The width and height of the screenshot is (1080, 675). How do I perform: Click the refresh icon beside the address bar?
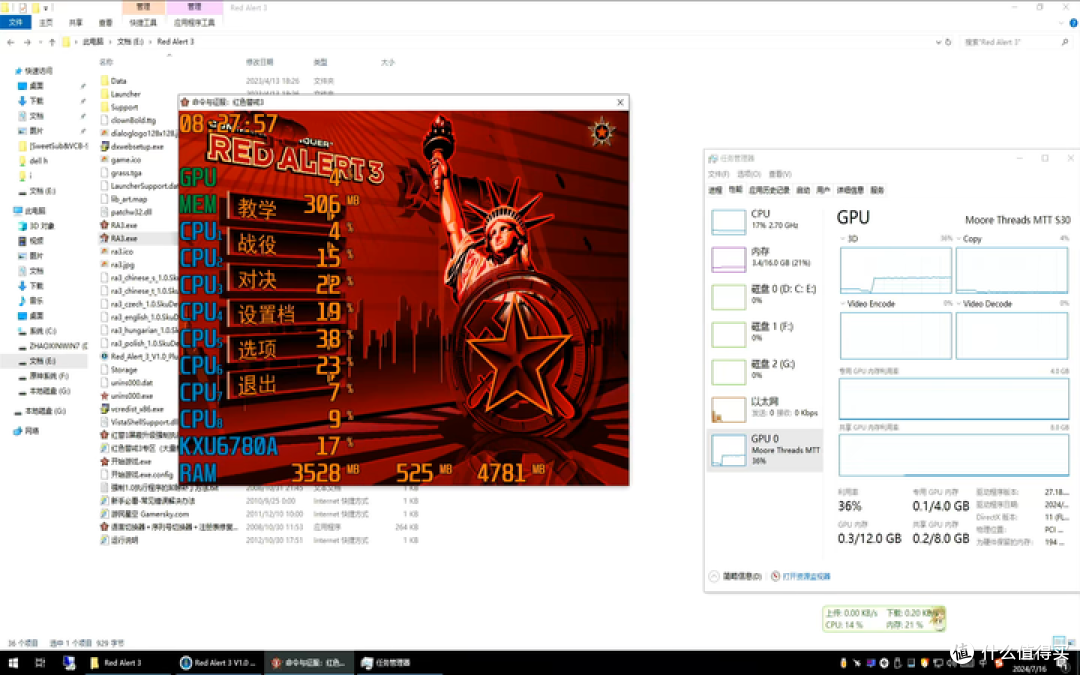948,42
